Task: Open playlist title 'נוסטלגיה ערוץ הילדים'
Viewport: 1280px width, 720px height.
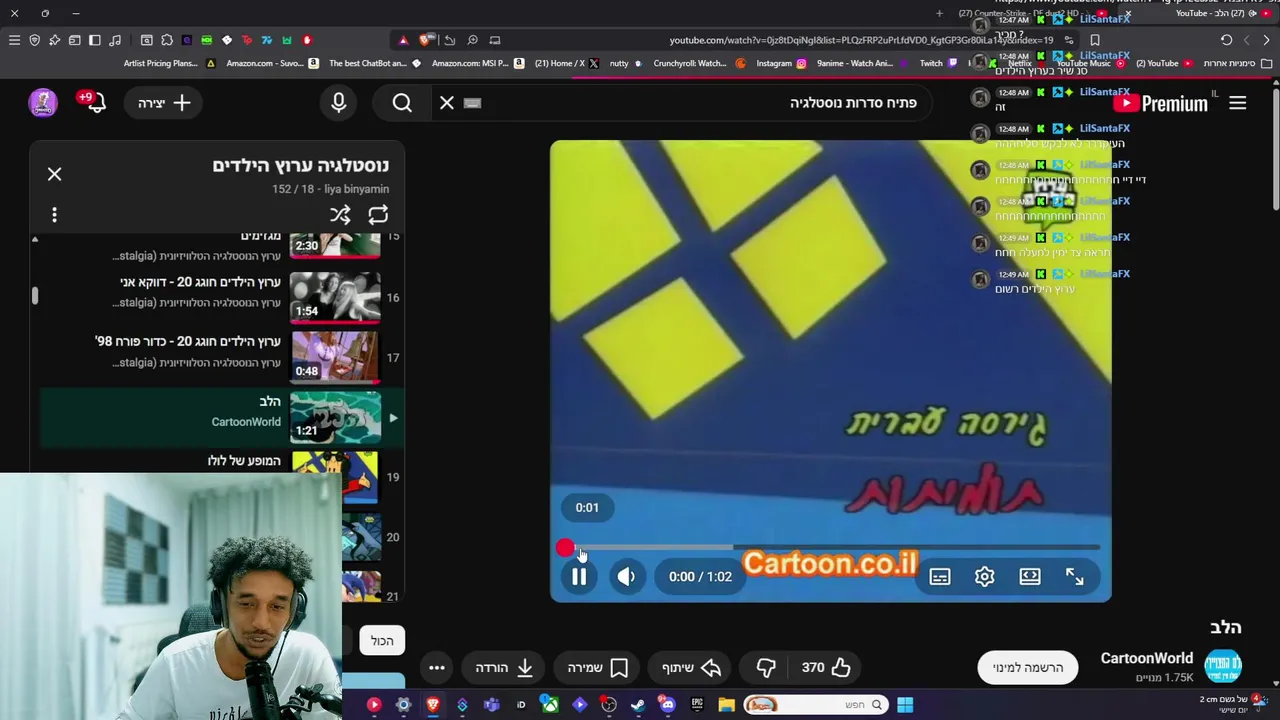Action: (x=300, y=165)
